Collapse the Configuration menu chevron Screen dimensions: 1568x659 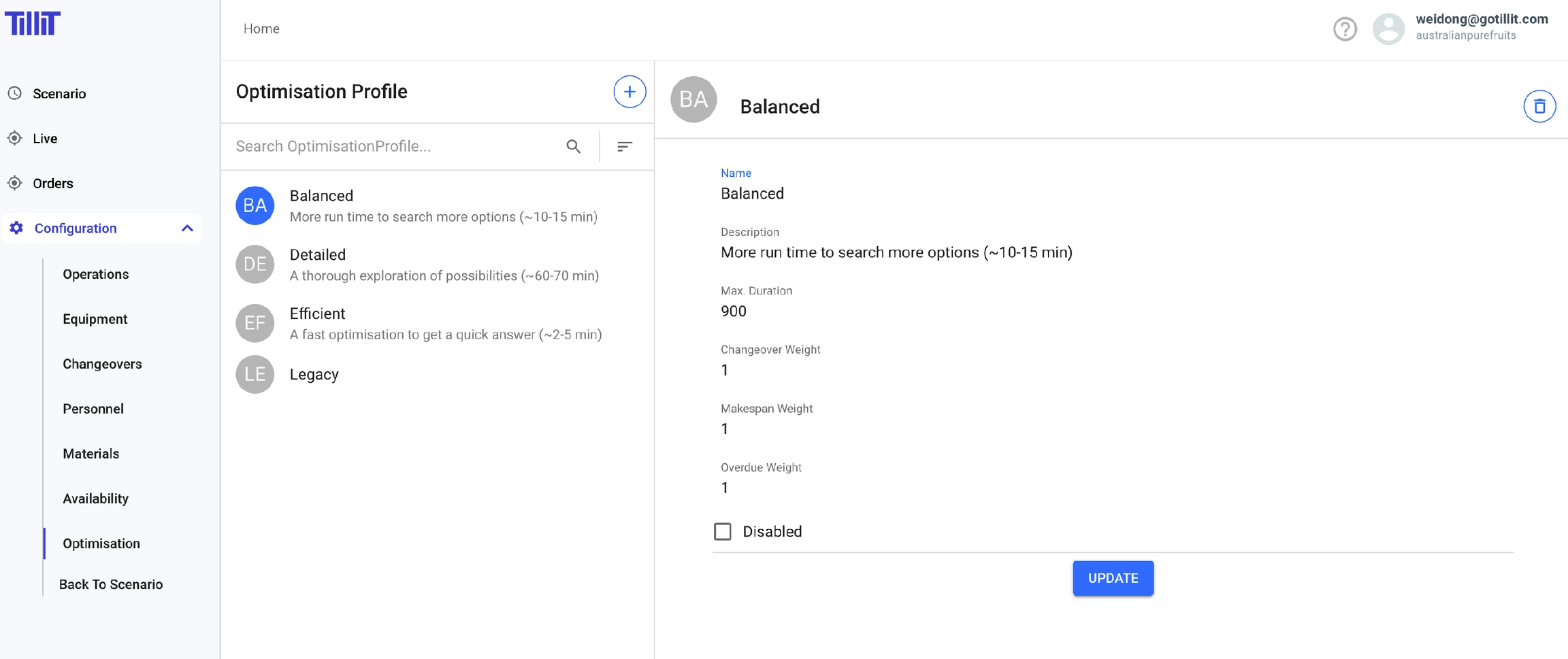pos(187,229)
